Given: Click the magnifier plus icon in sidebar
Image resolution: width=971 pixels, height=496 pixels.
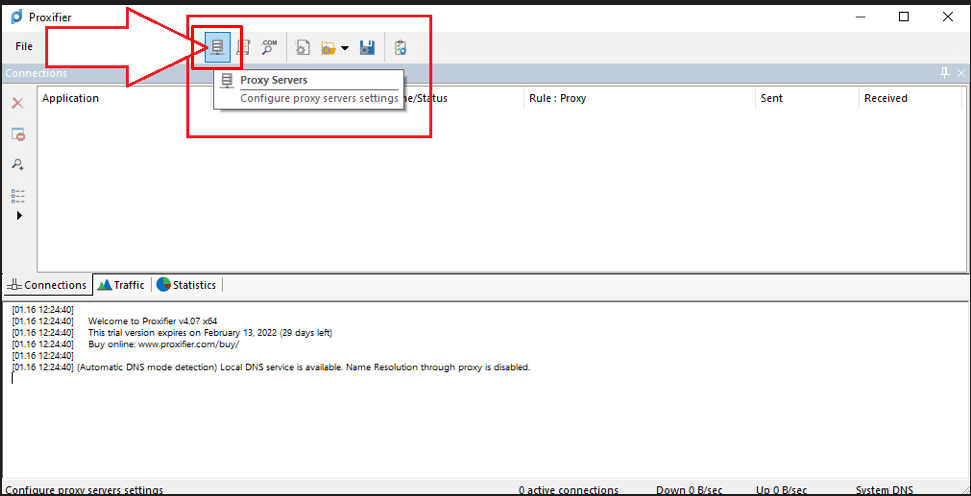Looking at the screenshot, I should coord(17,165).
